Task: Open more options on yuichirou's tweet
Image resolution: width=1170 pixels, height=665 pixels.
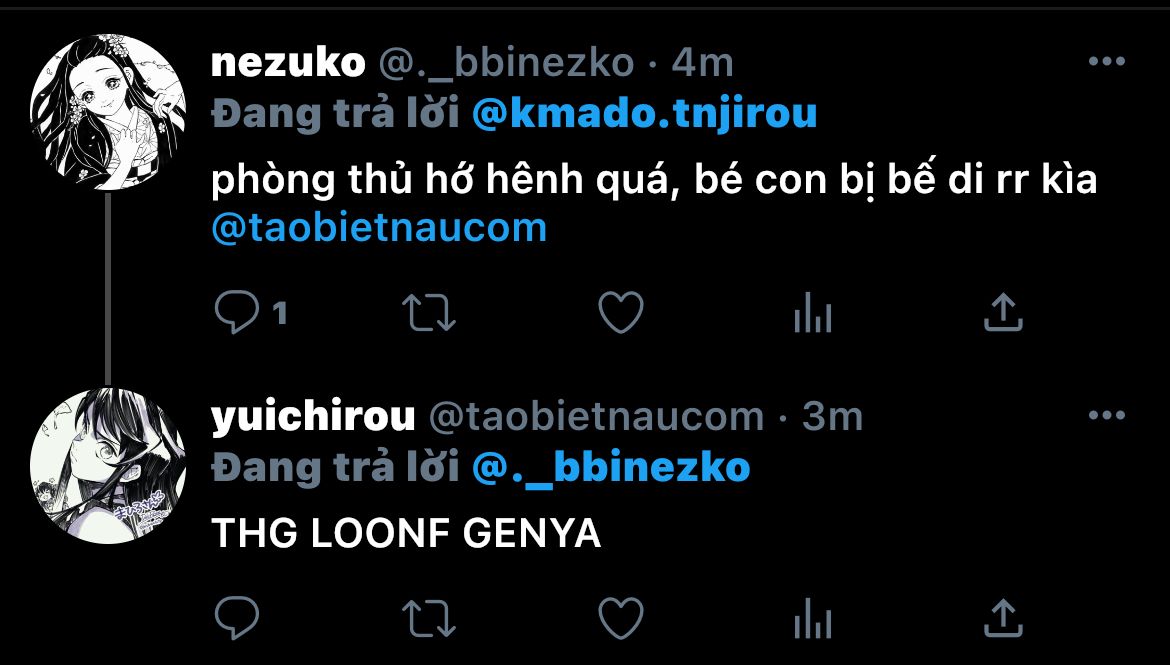Action: [x=1106, y=415]
